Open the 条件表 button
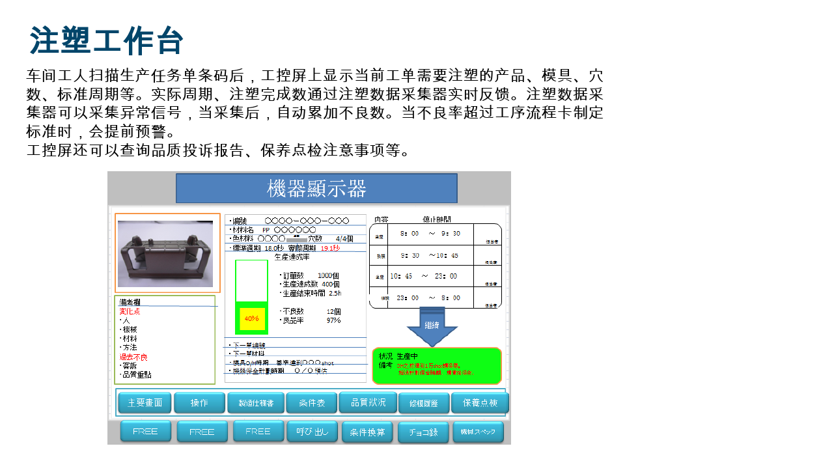Screen dimensions: 833x468 [x=311, y=402]
